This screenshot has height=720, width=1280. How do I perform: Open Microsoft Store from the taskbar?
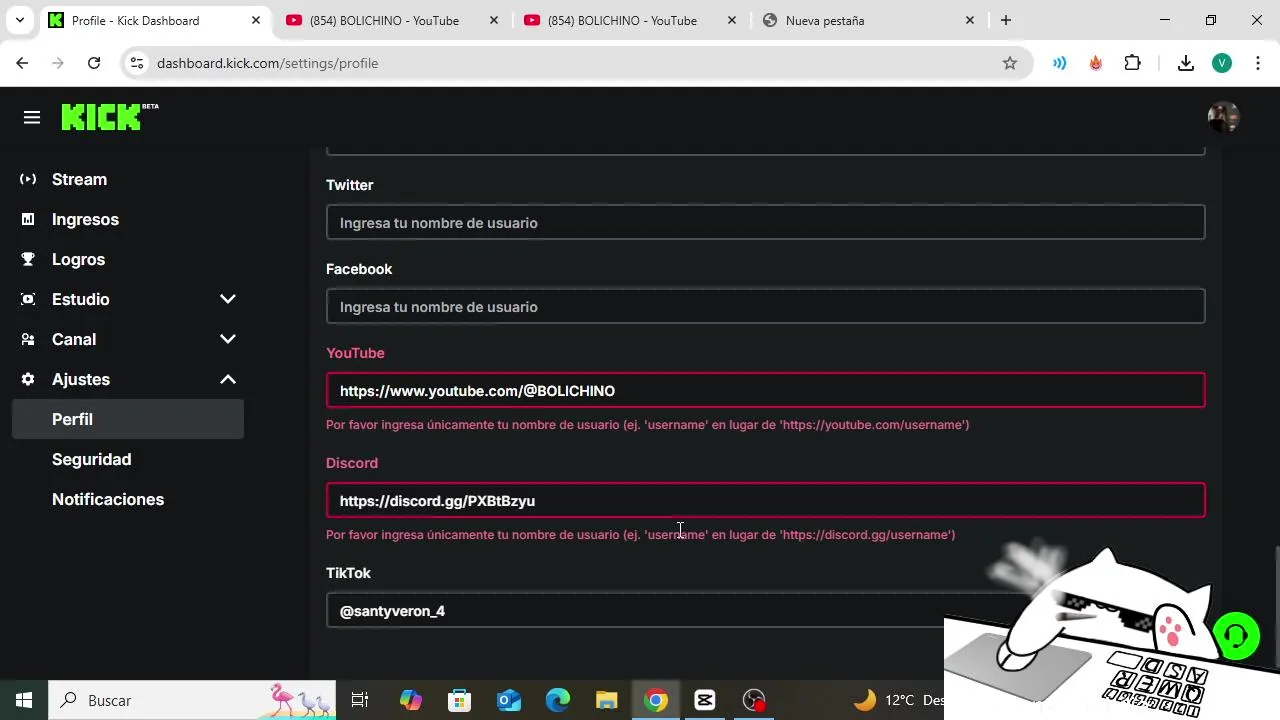(x=459, y=700)
